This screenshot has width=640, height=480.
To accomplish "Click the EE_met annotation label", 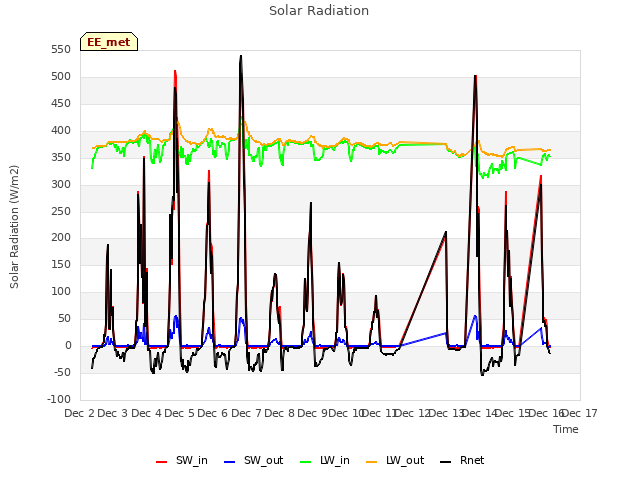I will [109, 42].
